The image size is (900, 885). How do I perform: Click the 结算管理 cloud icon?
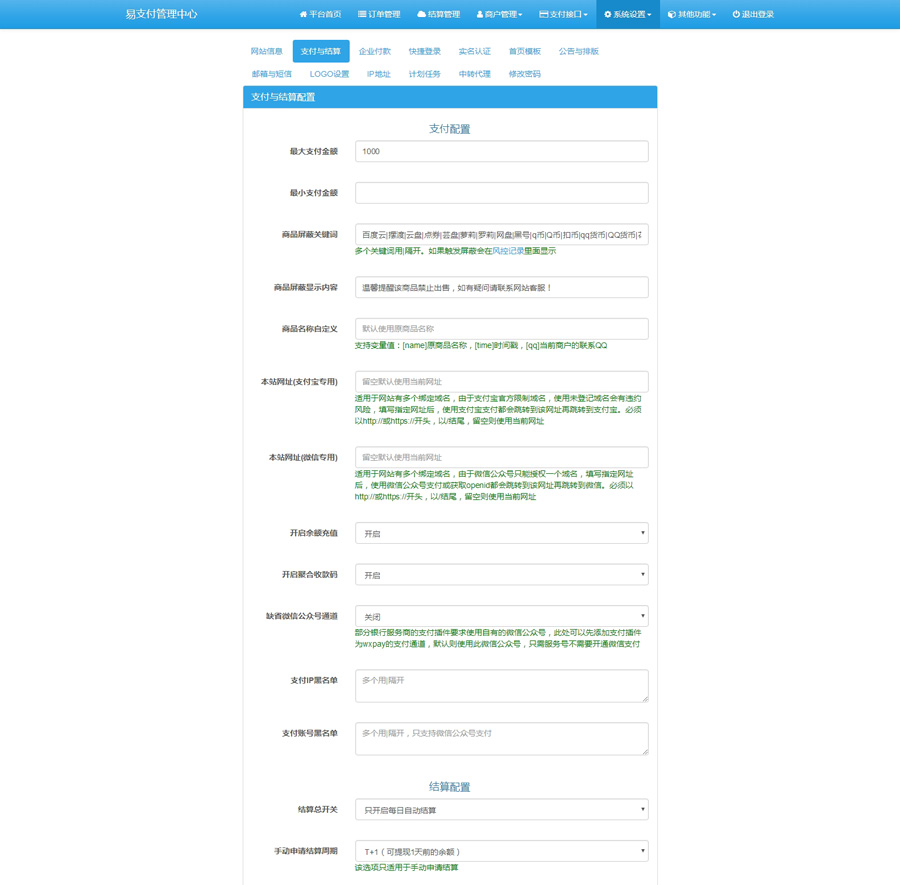[421, 15]
